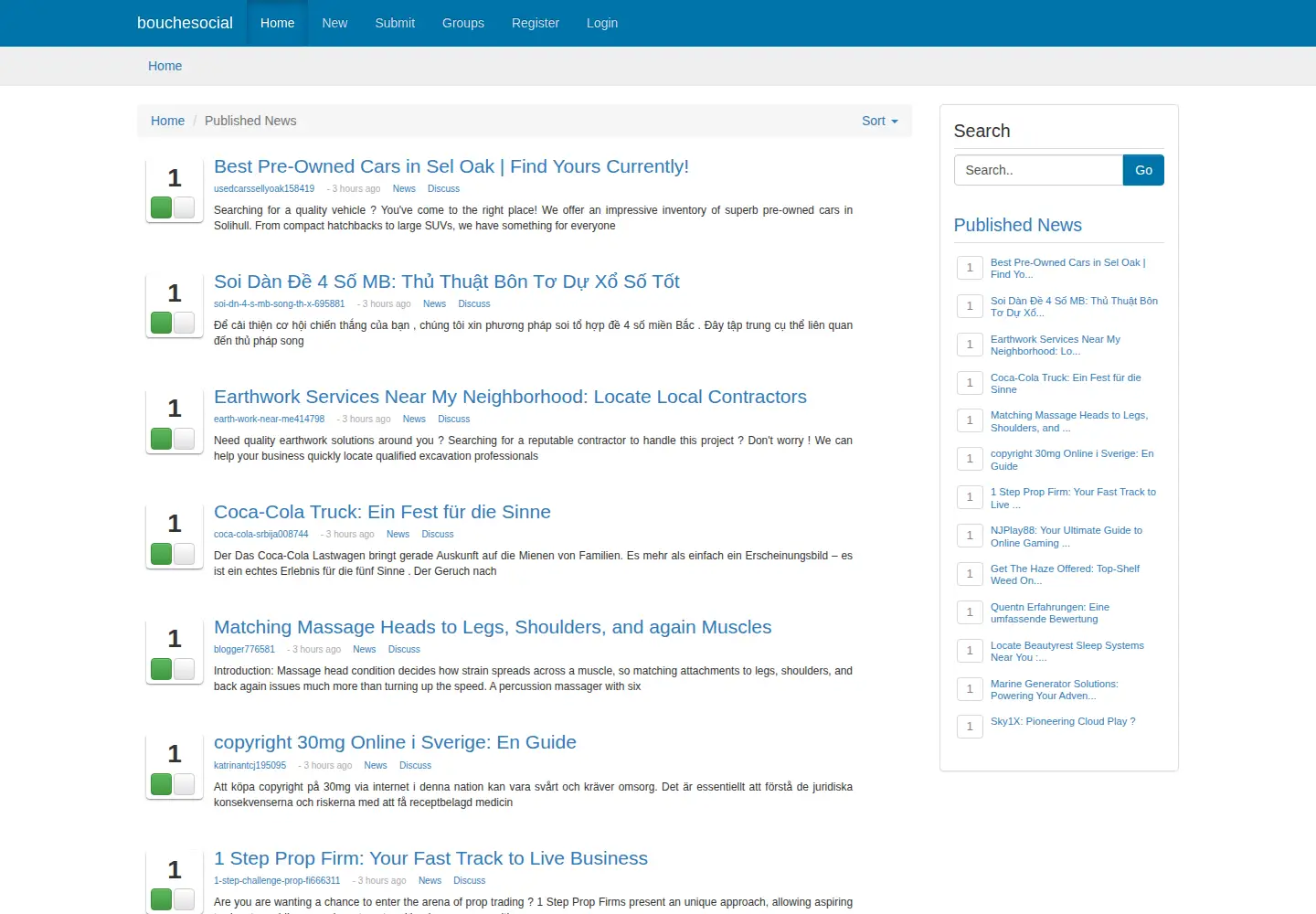
Task: Downvote the copyright 30mg Online story
Action: 185,784
